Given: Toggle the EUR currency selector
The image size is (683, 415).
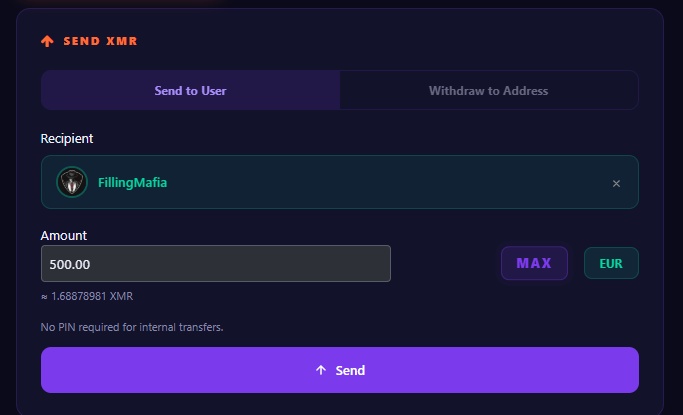Looking at the screenshot, I should [x=611, y=263].
